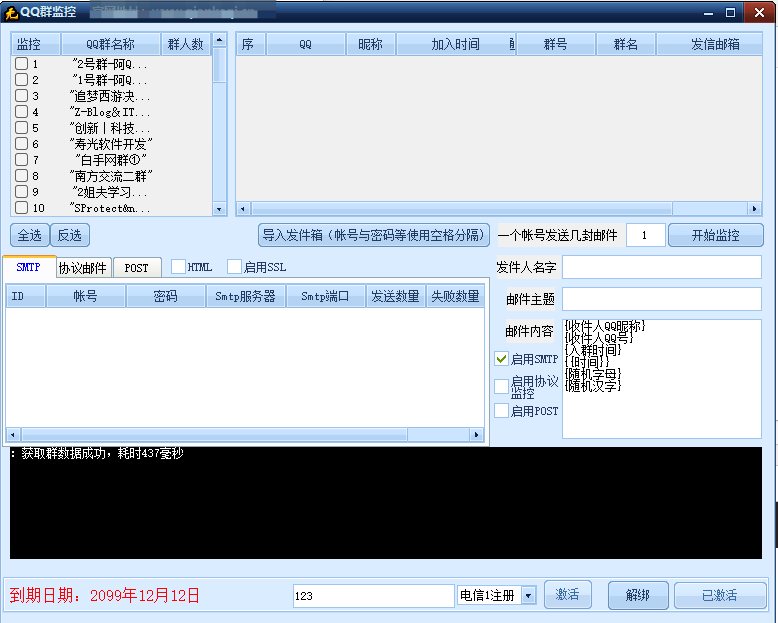778x623 pixels.
Task: Enable the 启用POST checkbox
Action: 502,411
